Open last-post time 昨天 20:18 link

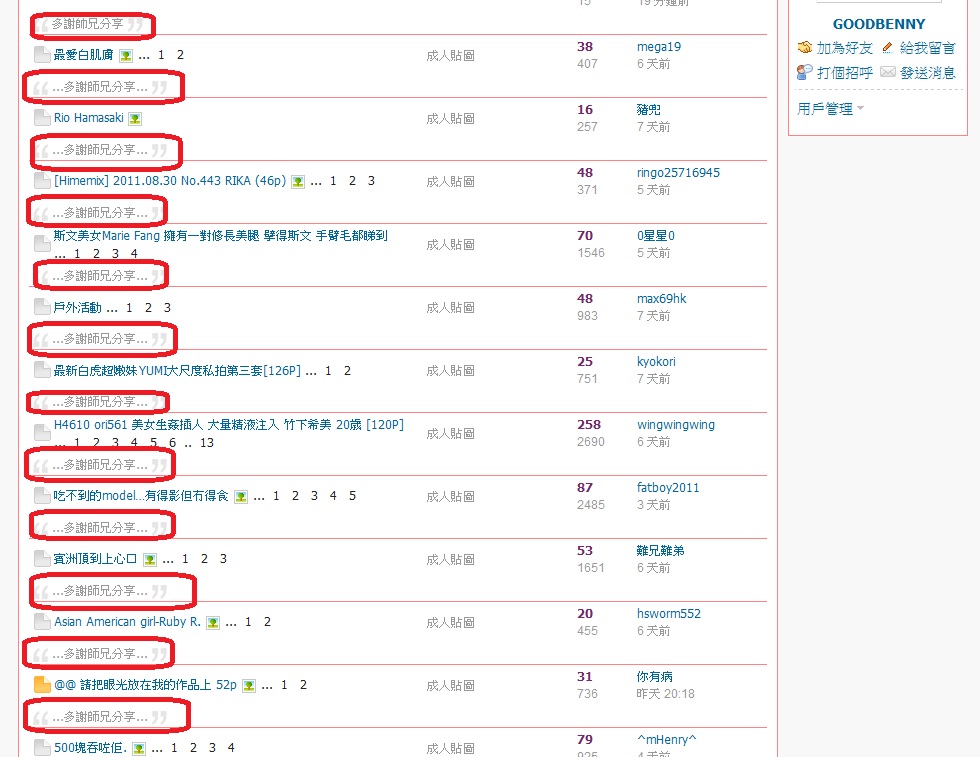(x=665, y=694)
